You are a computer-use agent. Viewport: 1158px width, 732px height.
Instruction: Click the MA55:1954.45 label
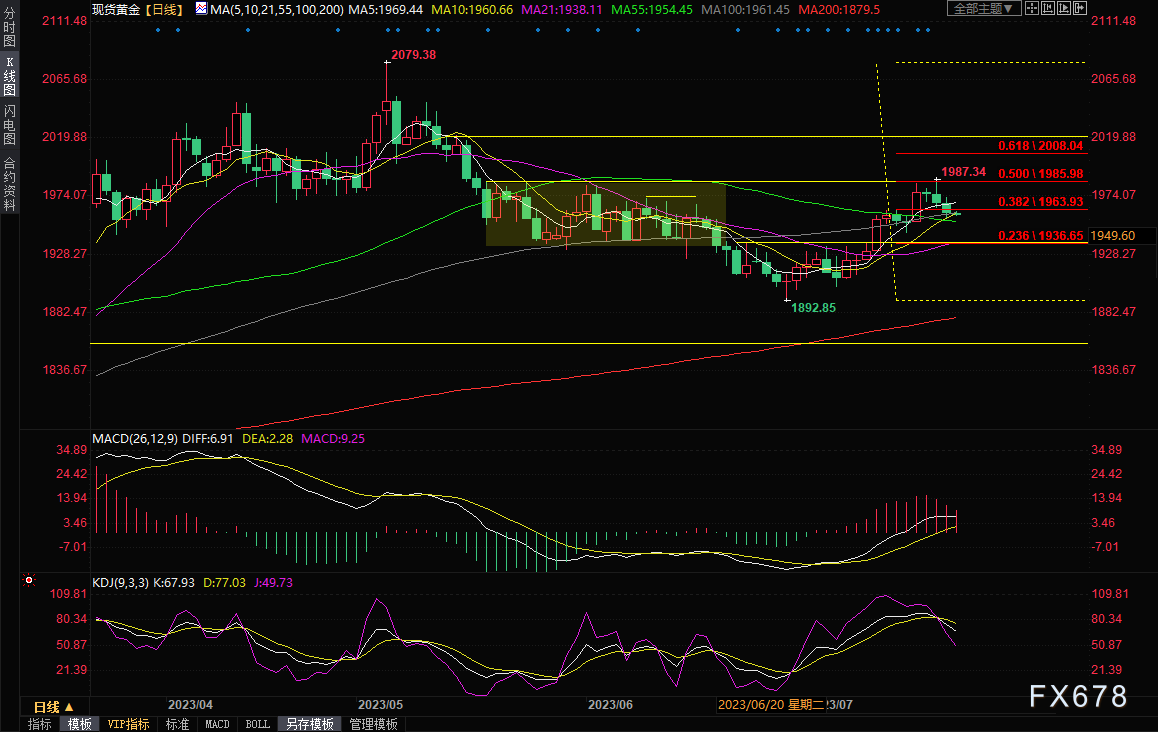click(x=652, y=10)
